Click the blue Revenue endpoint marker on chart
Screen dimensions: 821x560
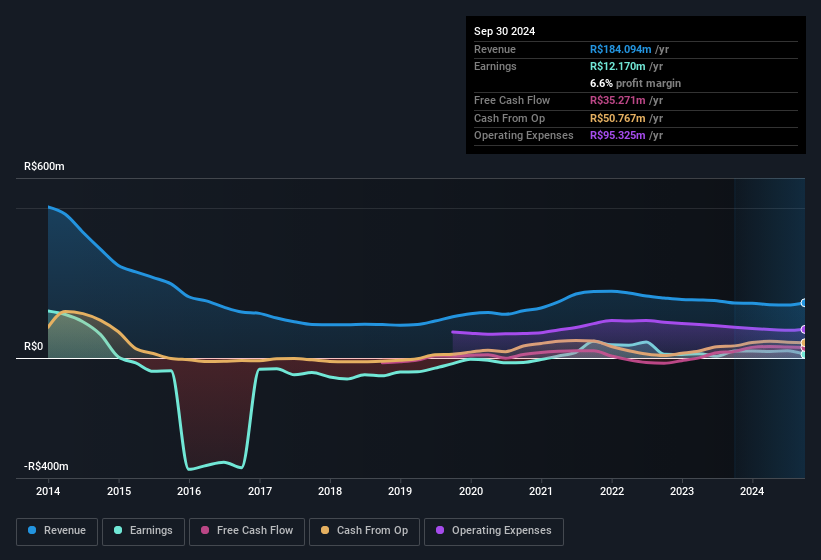804,303
